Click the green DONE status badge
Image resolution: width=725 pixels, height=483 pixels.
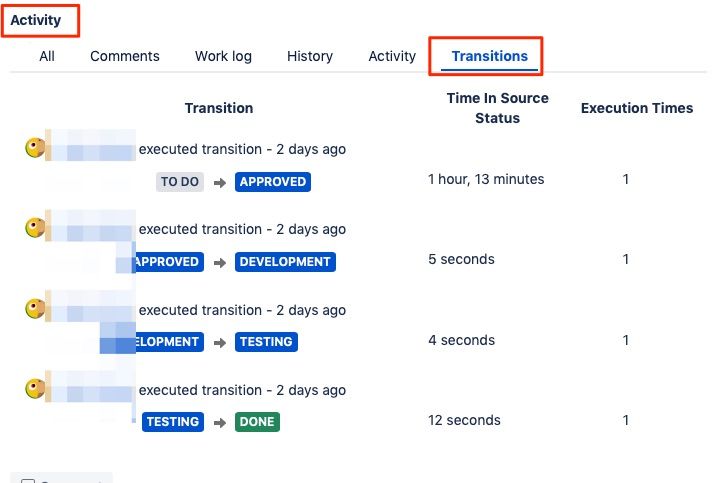(x=257, y=422)
